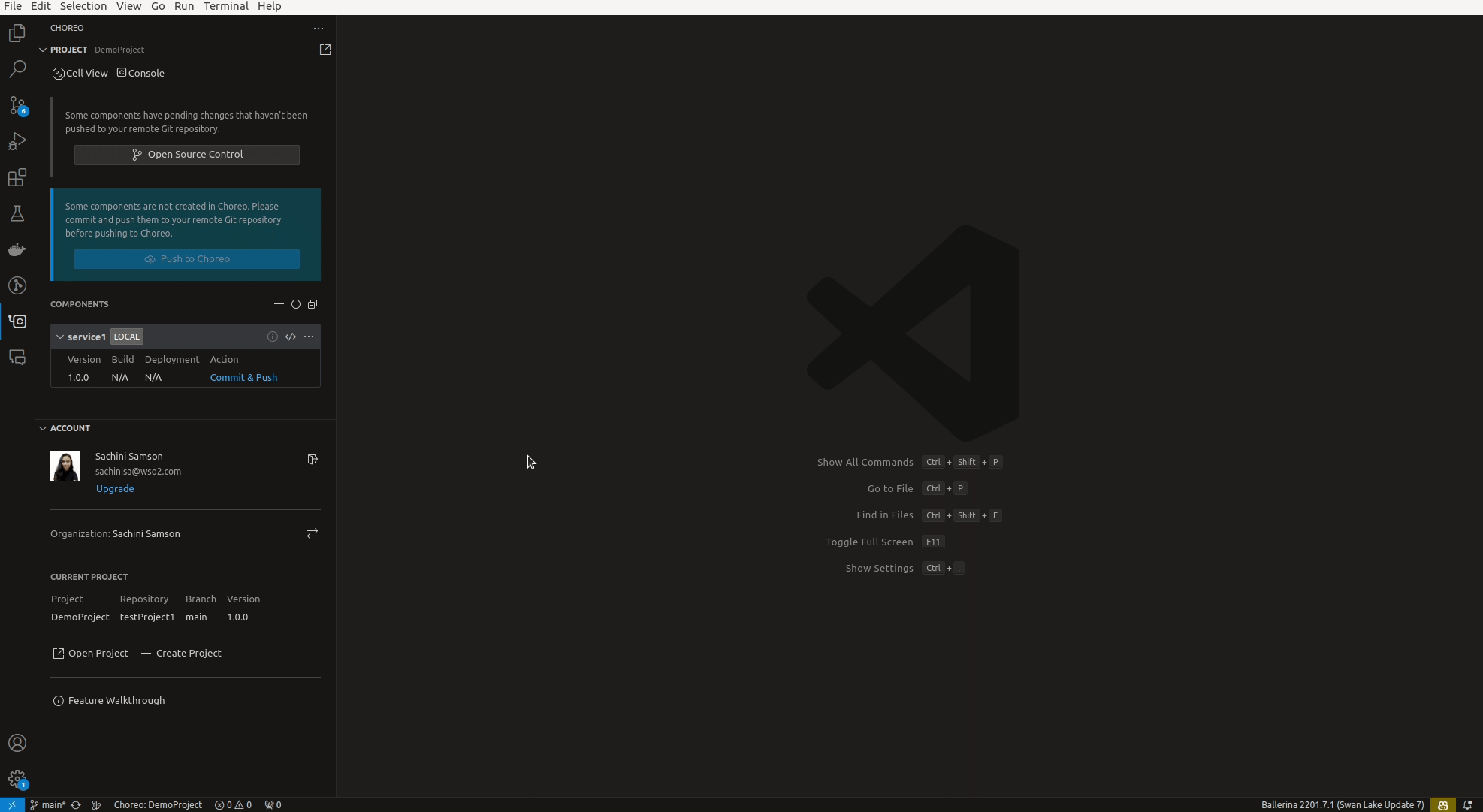
Task: Open the Selection menu
Action: pos(83,6)
